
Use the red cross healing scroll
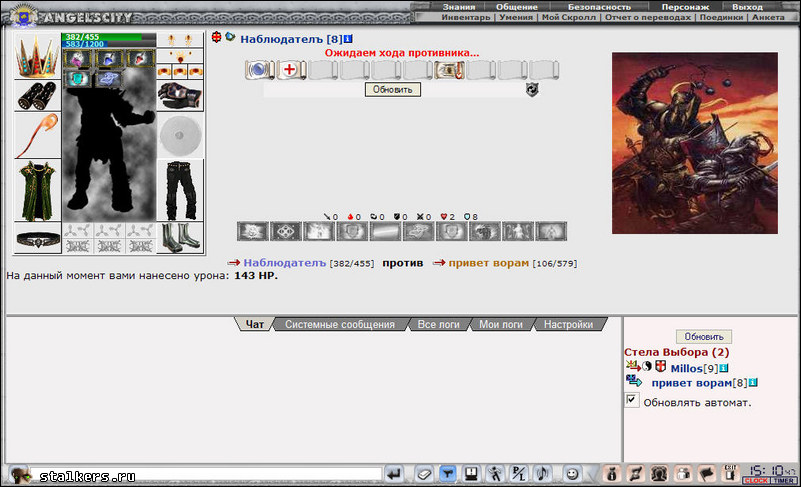coord(291,69)
